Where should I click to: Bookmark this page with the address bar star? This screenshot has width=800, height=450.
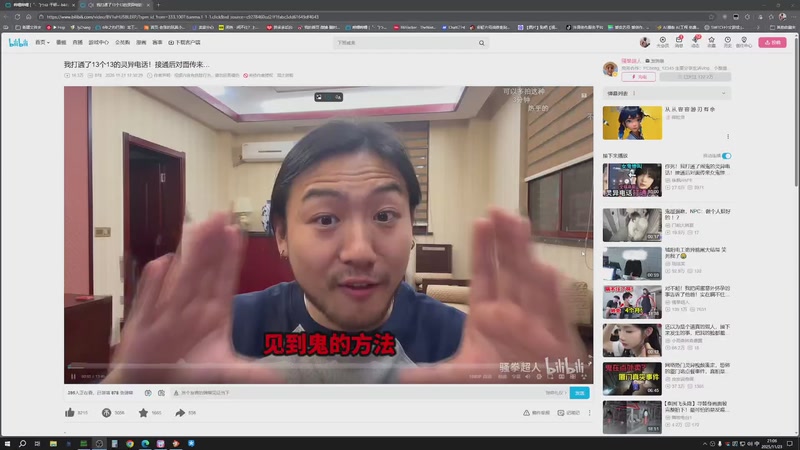[x=711, y=17]
